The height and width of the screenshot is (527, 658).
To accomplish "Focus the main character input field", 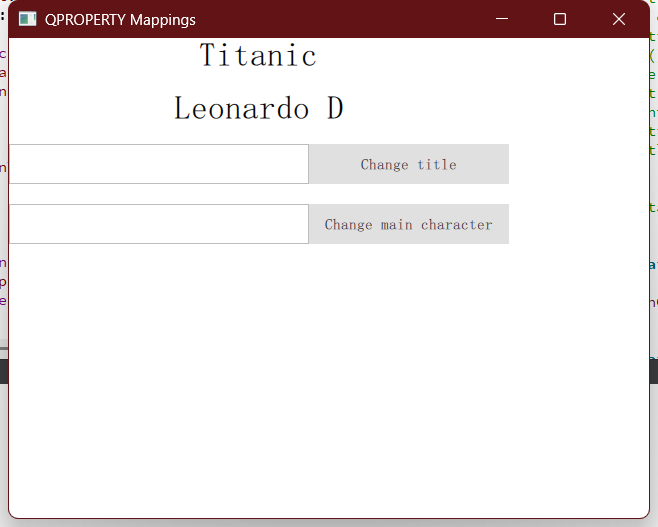I will (x=159, y=224).
